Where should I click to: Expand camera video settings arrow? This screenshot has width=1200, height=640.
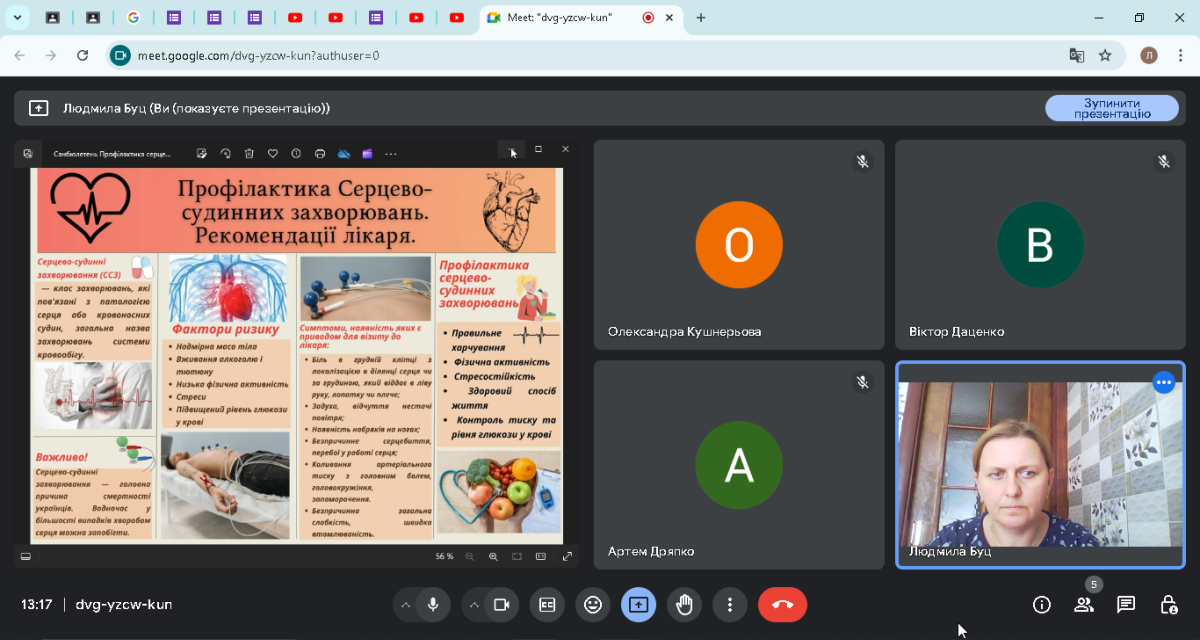pos(473,604)
